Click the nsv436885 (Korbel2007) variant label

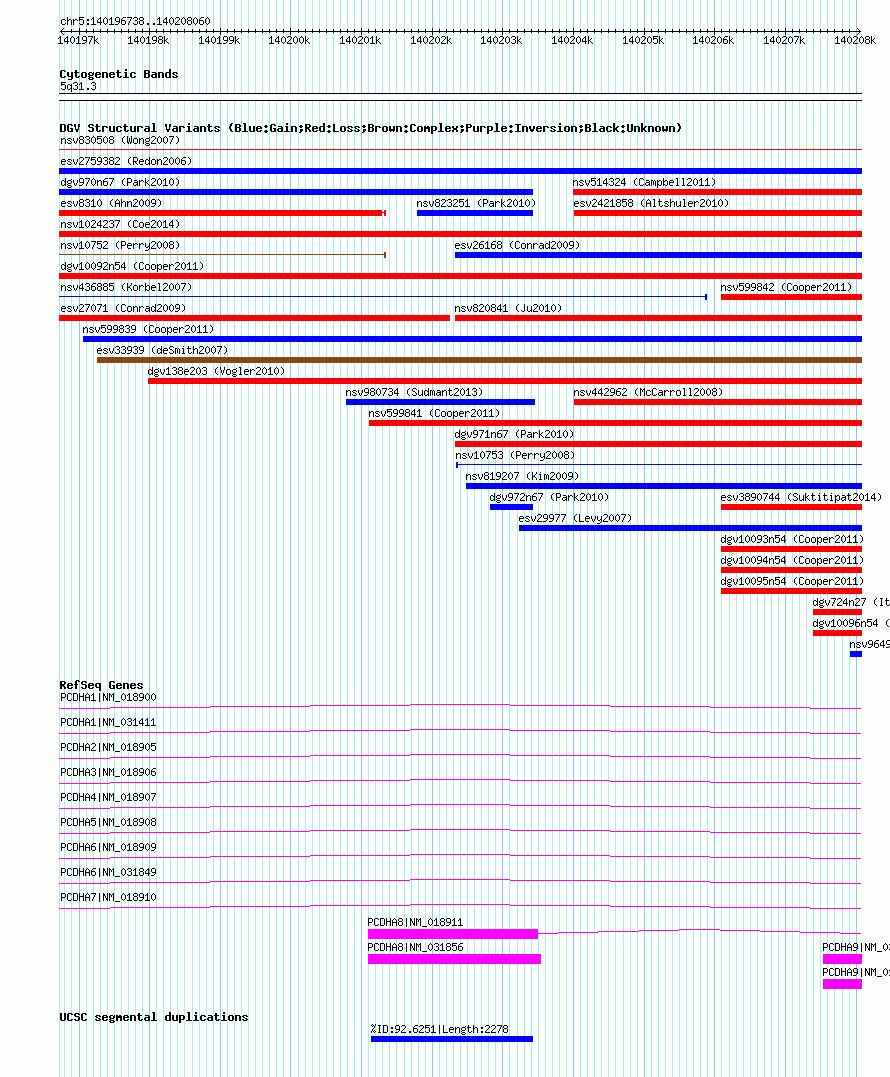[x=126, y=287]
